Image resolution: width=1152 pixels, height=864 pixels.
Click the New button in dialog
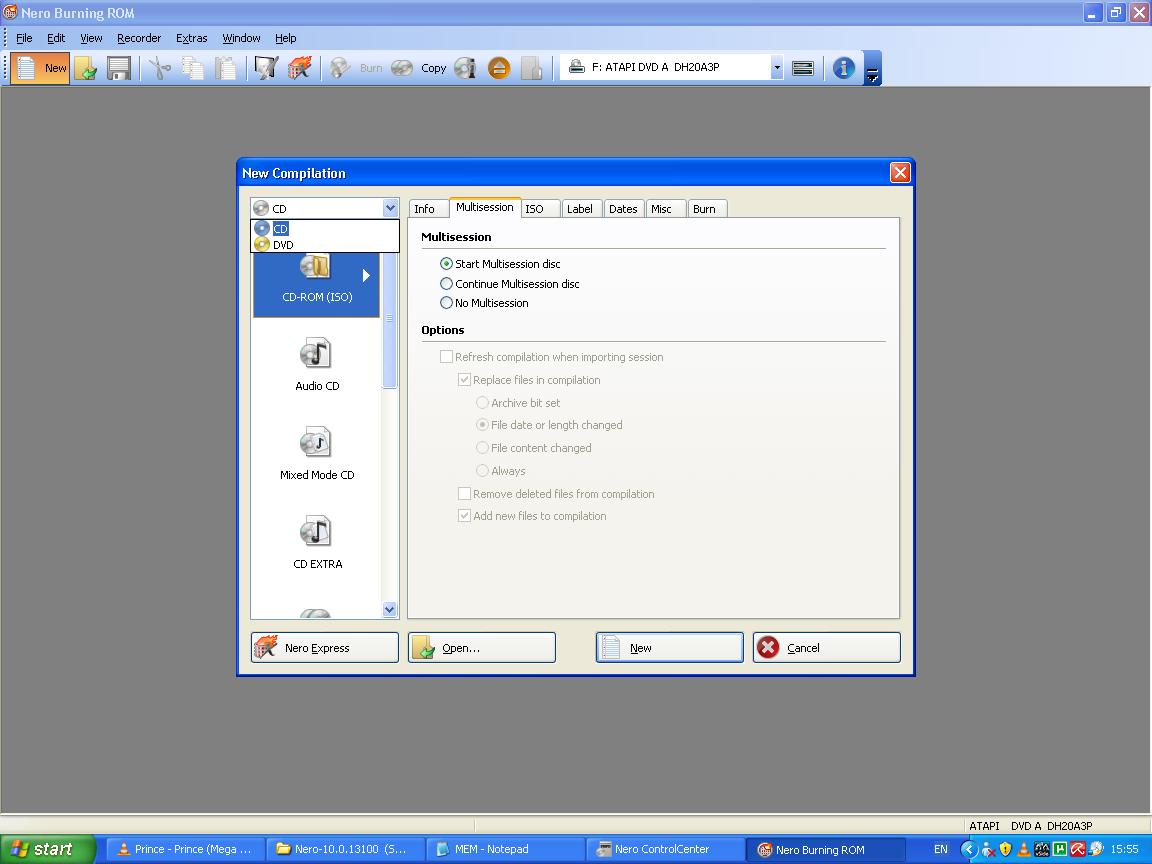tap(669, 647)
